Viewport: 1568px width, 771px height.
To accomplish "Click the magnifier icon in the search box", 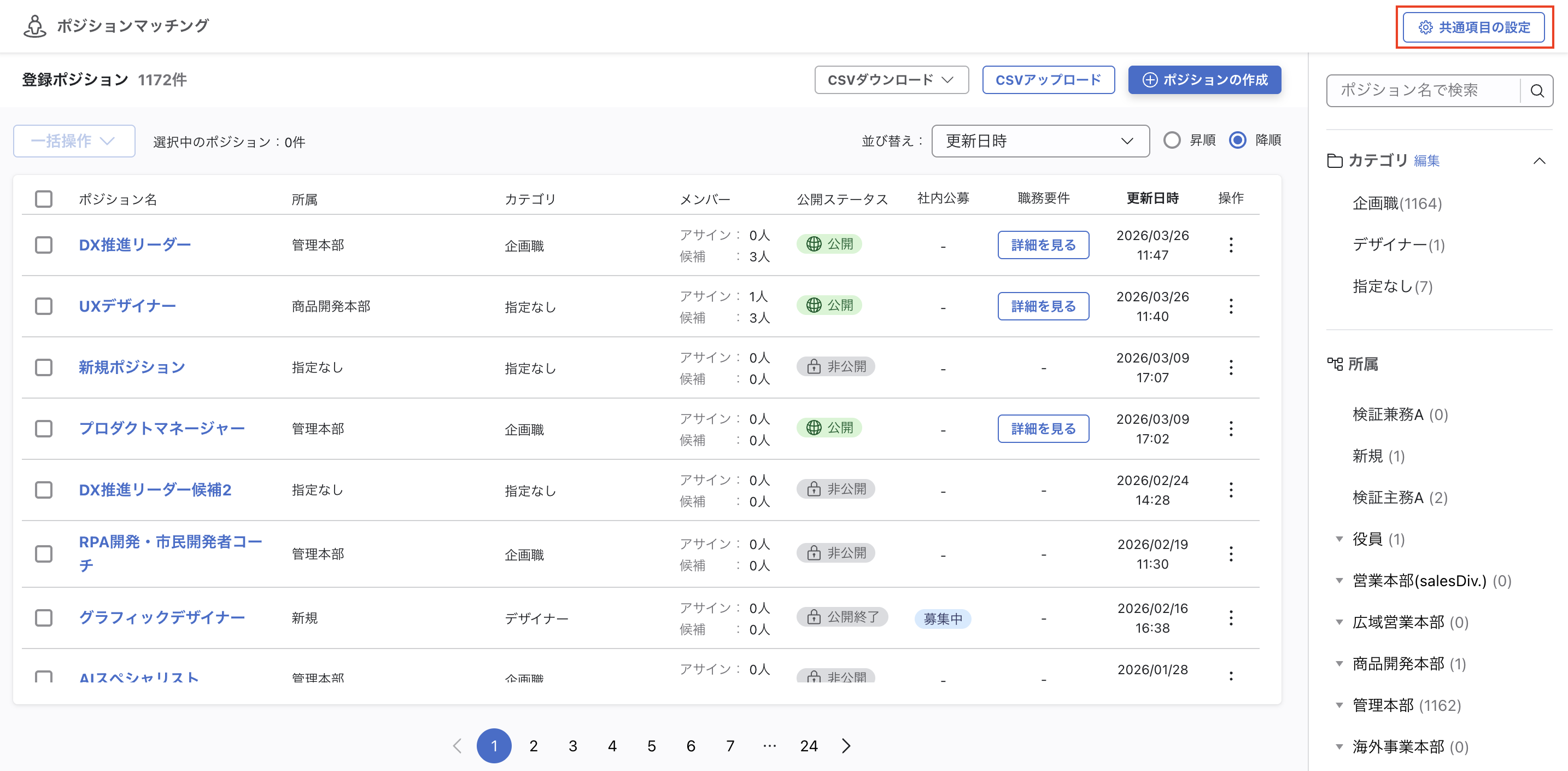I will coord(1537,90).
